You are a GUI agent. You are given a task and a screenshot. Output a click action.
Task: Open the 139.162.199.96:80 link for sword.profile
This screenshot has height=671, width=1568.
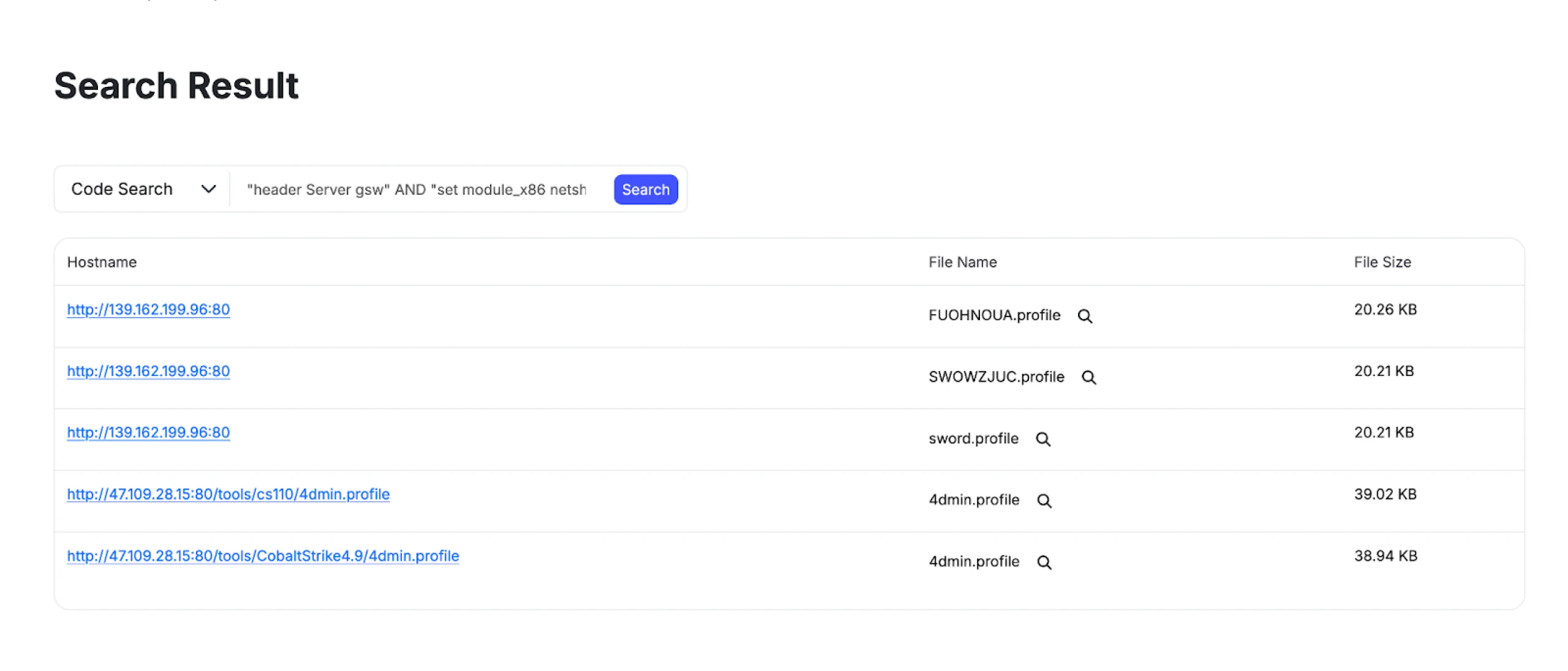coord(148,433)
